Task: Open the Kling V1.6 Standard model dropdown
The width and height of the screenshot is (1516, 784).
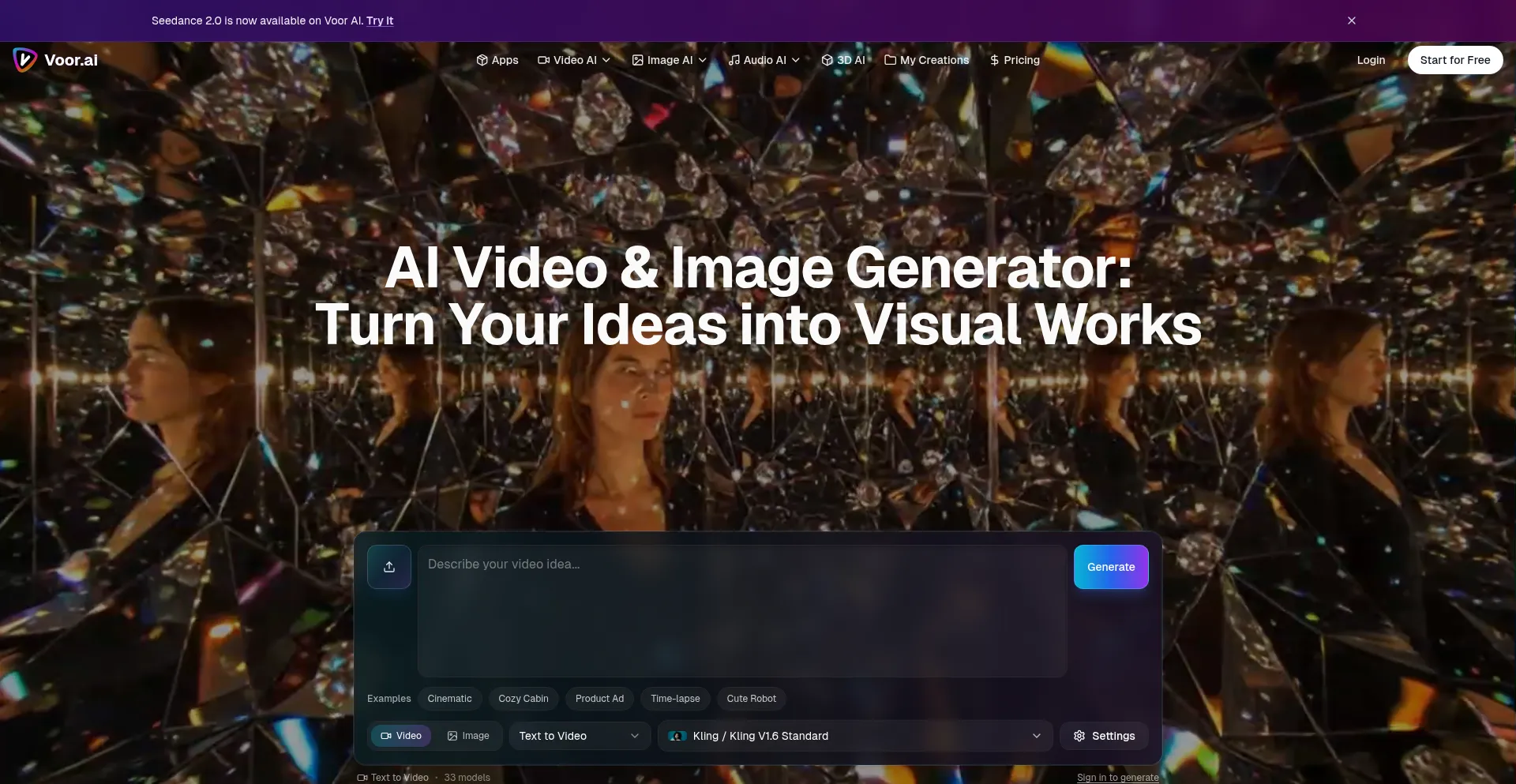Action: click(x=855, y=736)
